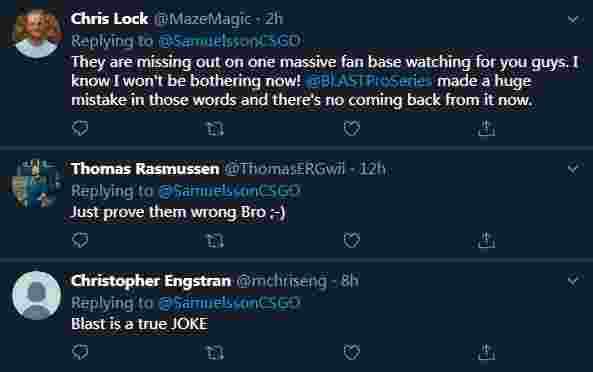Open @SamuelssonCSGO link in Chris Lock's reply
Image resolution: width=593 pixels, height=372 pixels.
[230, 41]
